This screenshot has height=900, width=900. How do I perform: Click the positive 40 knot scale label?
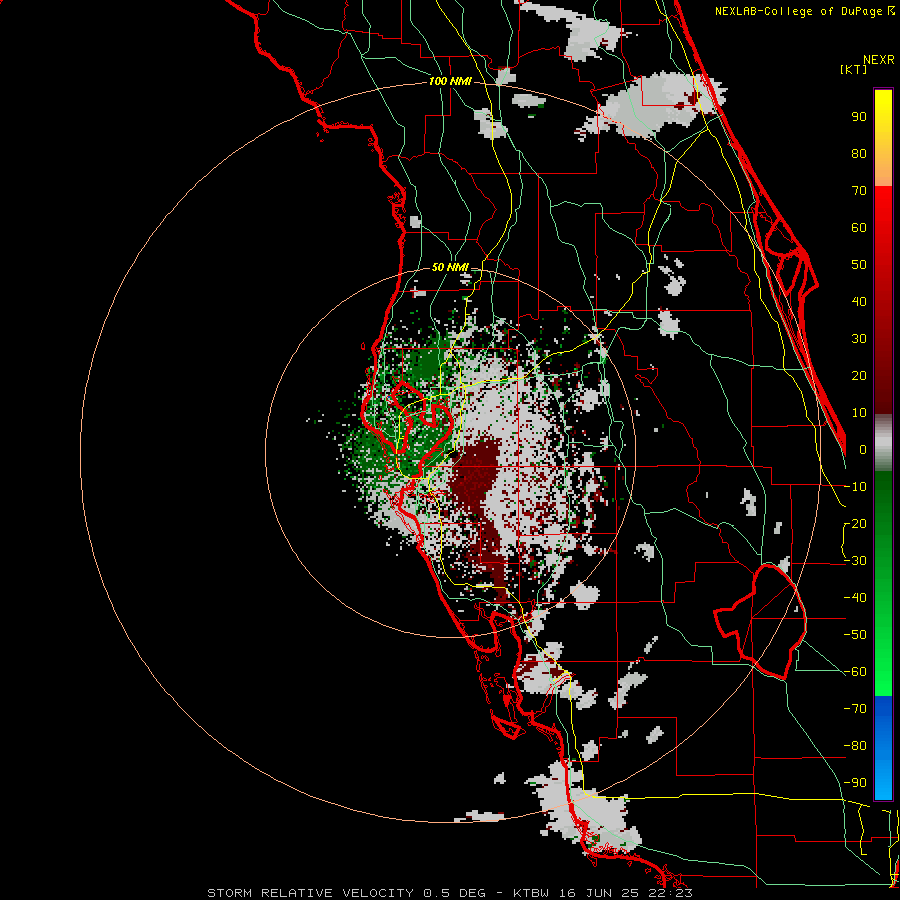pyautogui.click(x=859, y=302)
